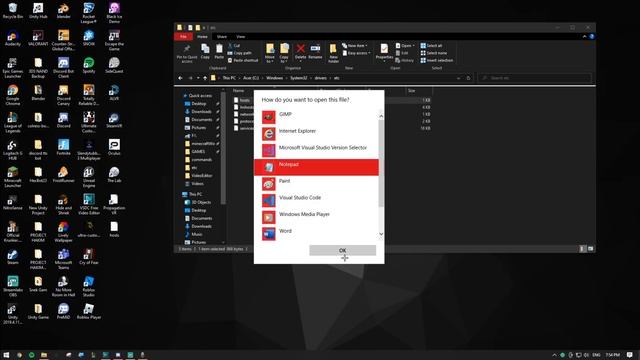Open the Copy to dropdown
640x360 pixels.
pos(284,53)
